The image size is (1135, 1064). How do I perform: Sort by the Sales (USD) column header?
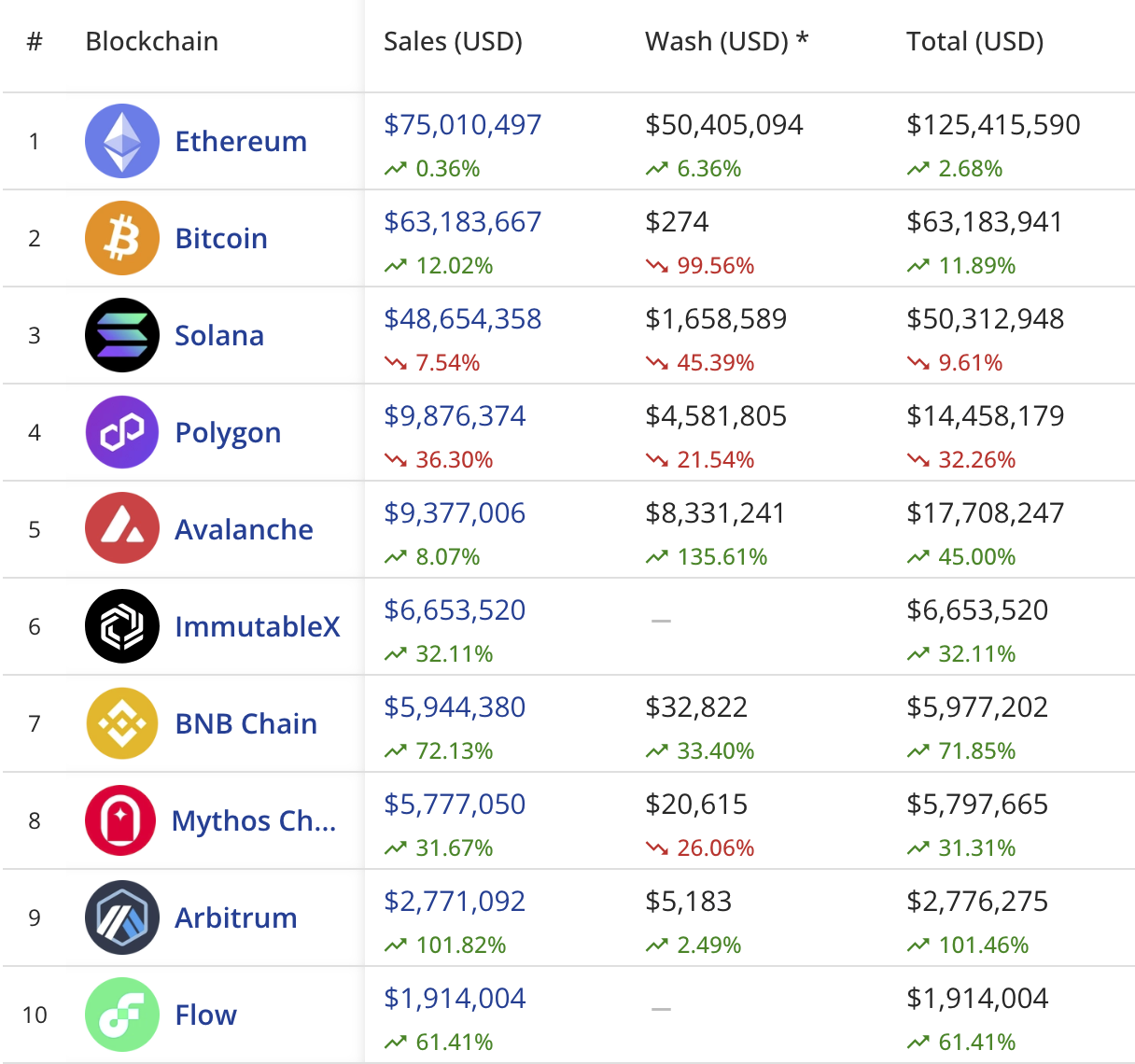point(453,41)
